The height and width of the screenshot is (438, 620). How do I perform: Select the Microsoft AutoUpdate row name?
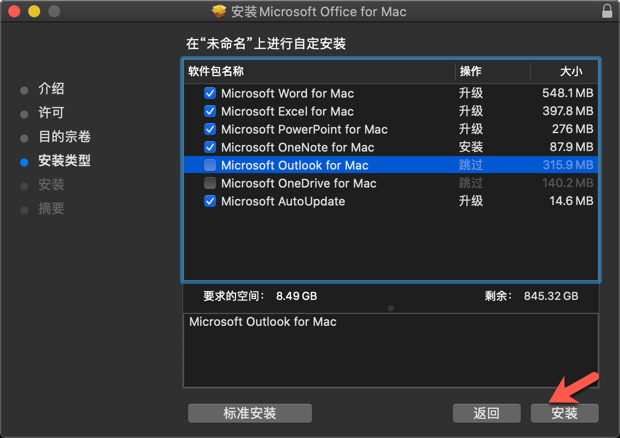pos(283,201)
